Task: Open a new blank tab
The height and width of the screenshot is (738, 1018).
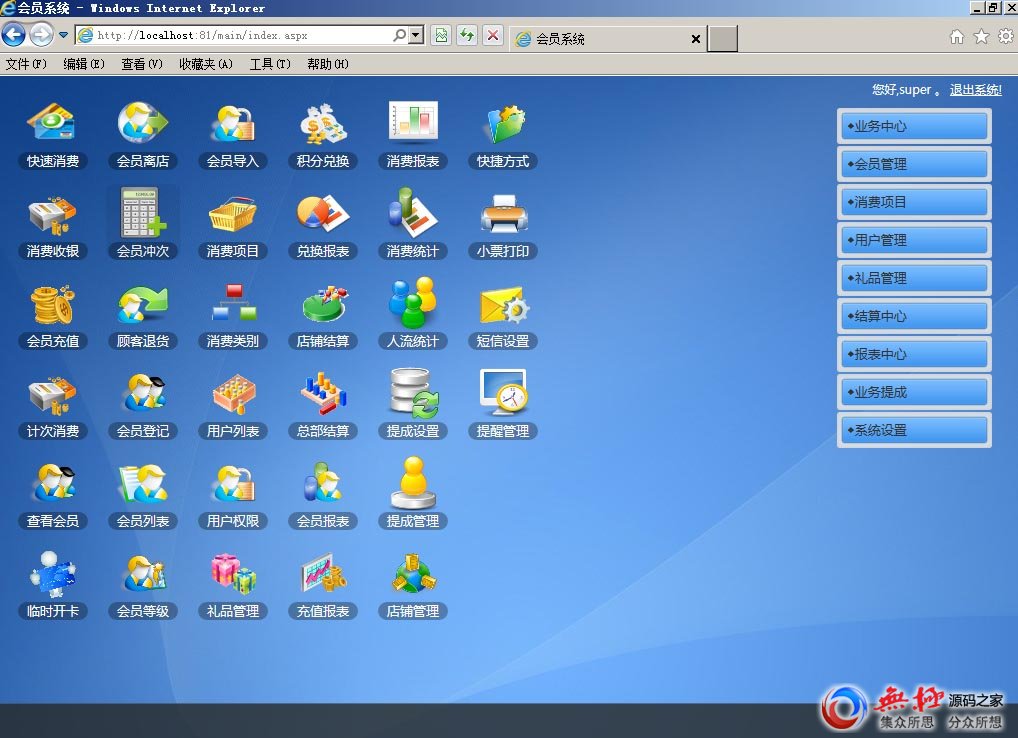Action: pyautogui.click(x=723, y=39)
